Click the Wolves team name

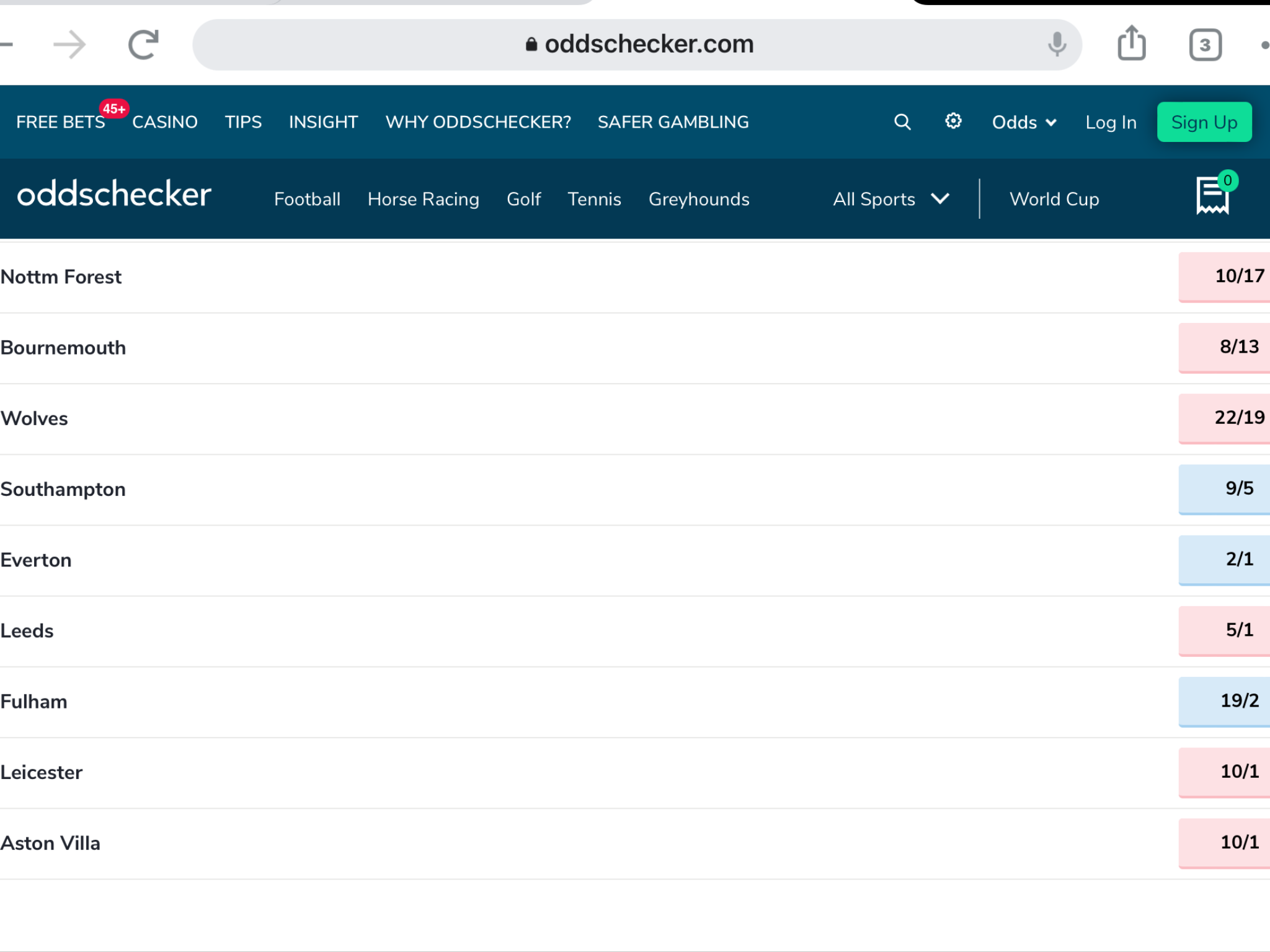pyautogui.click(x=34, y=418)
